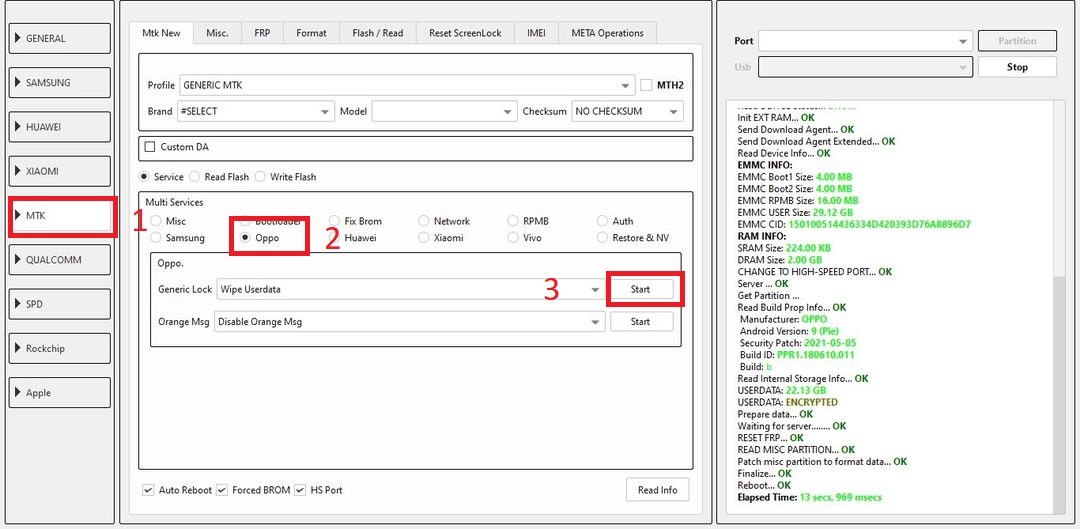The height and width of the screenshot is (529, 1080).
Task: Click the Read Info button
Action: pos(658,490)
